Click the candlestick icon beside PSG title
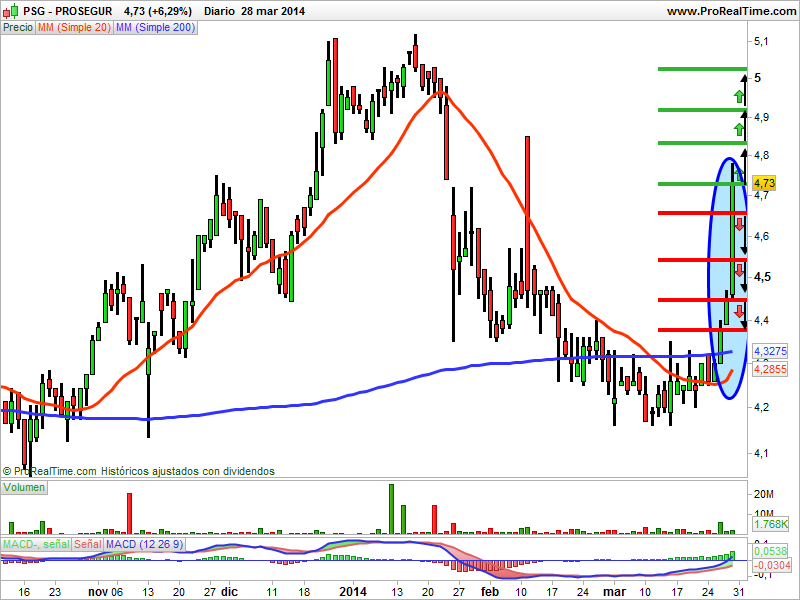The image size is (800, 600). [10, 11]
